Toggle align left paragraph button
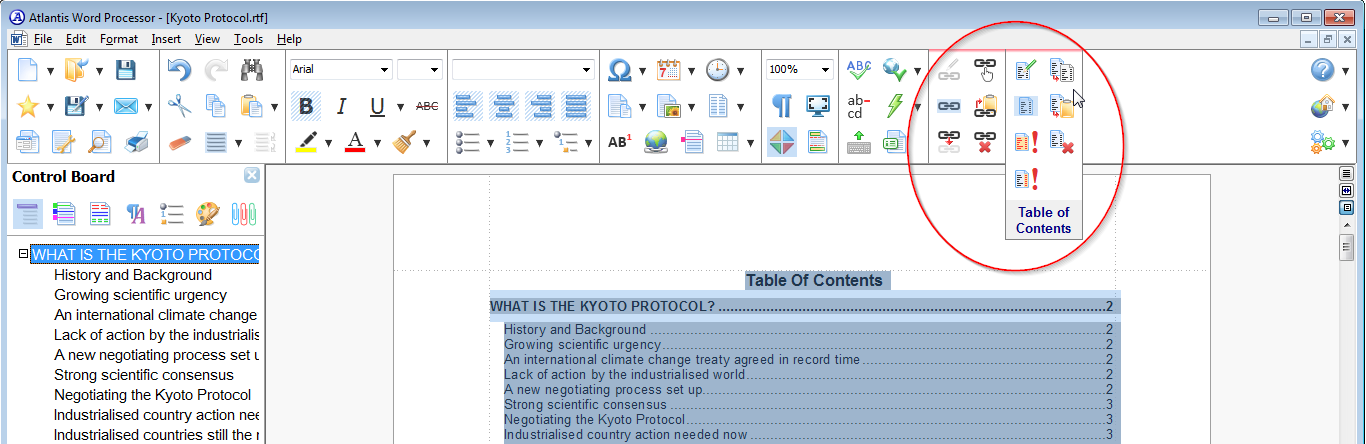 pyautogui.click(x=468, y=106)
